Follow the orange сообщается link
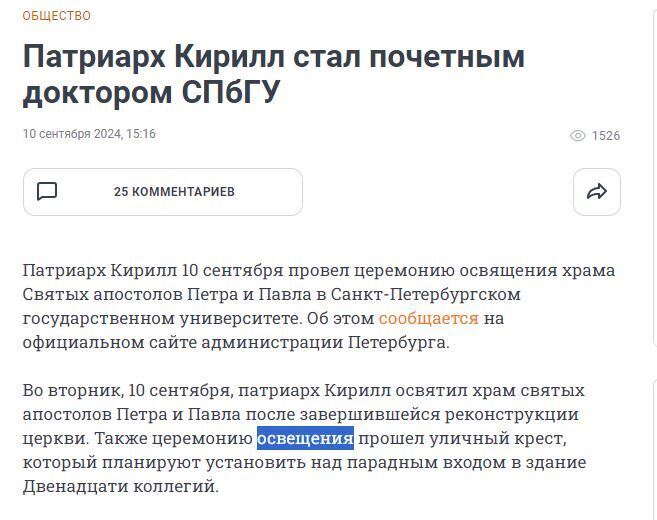This screenshot has height=520, width=657. (428, 319)
